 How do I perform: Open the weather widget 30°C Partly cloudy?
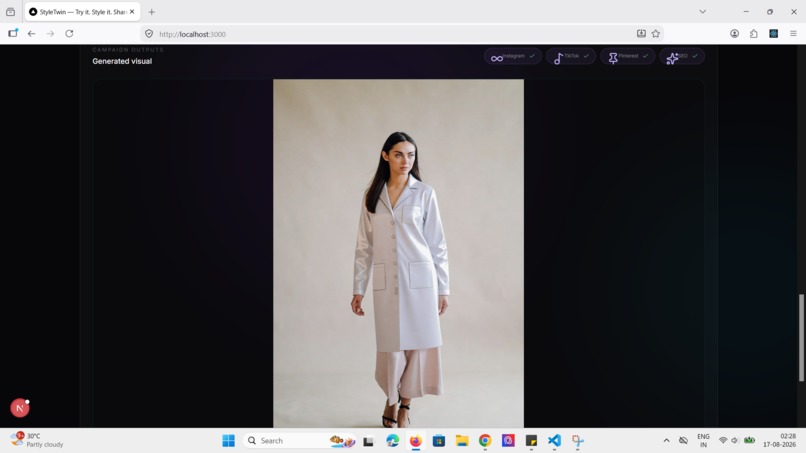(x=37, y=440)
